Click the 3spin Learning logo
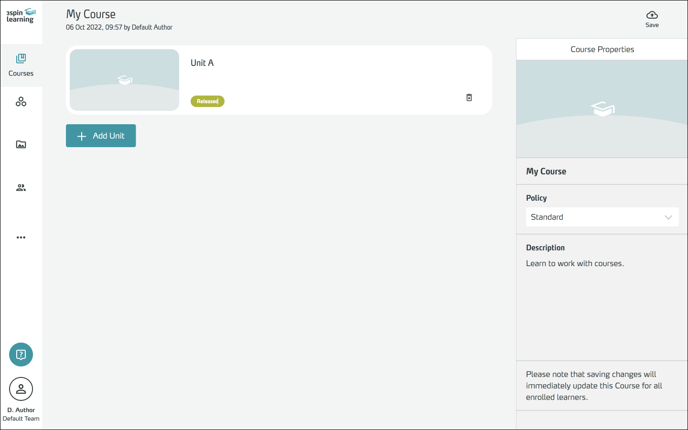This screenshot has width=688, height=430. click(21, 15)
